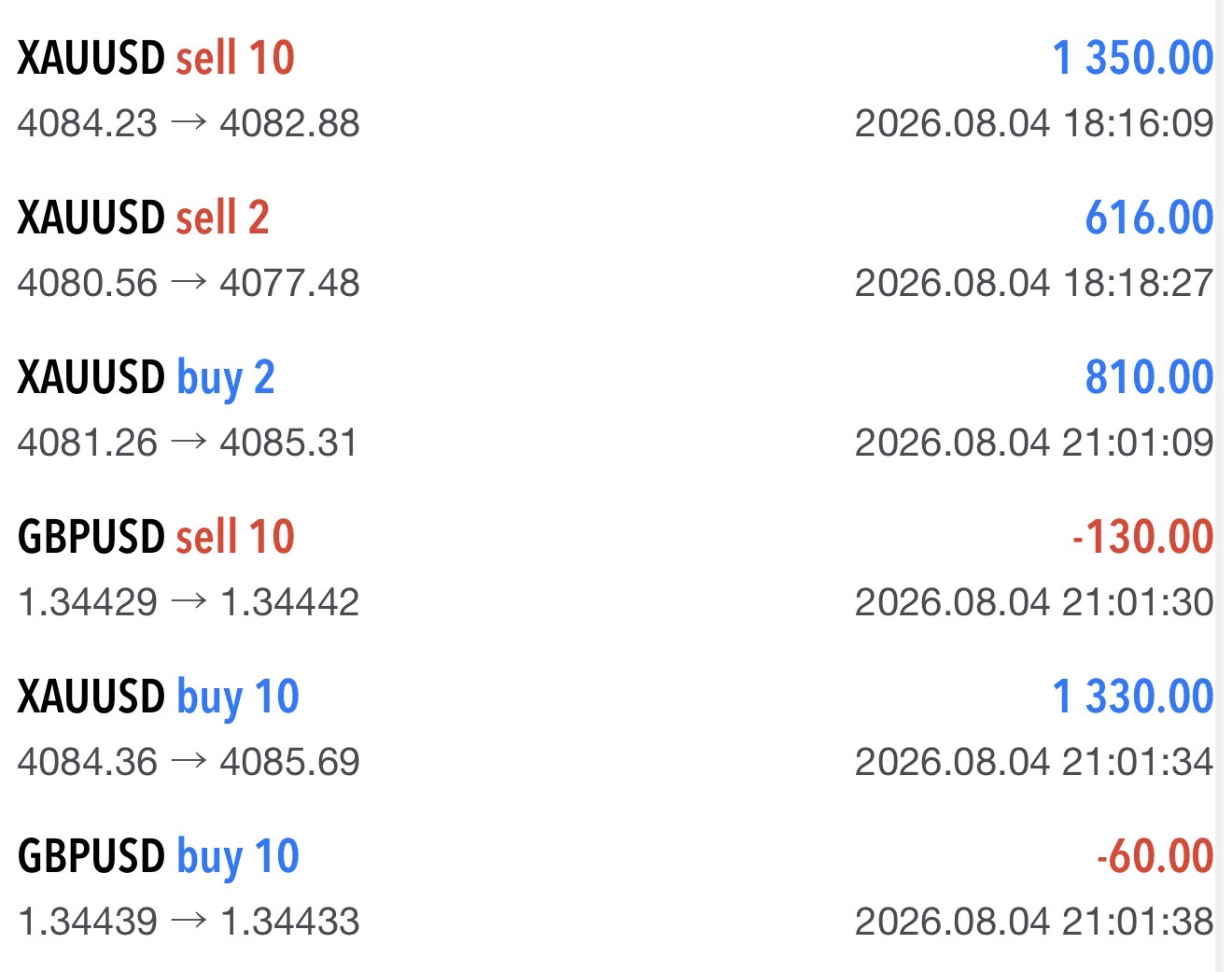Click timestamp 2026.08.04 21:01:38

click(x=1034, y=922)
